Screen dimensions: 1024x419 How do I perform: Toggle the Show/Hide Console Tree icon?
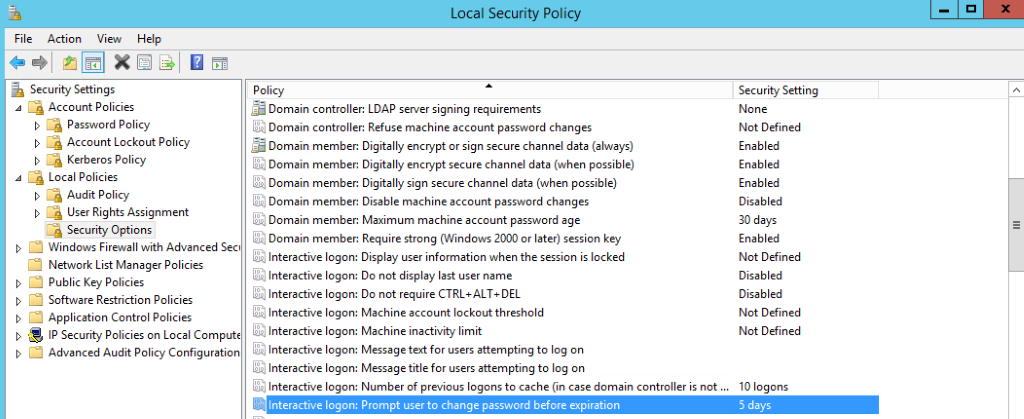93,63
